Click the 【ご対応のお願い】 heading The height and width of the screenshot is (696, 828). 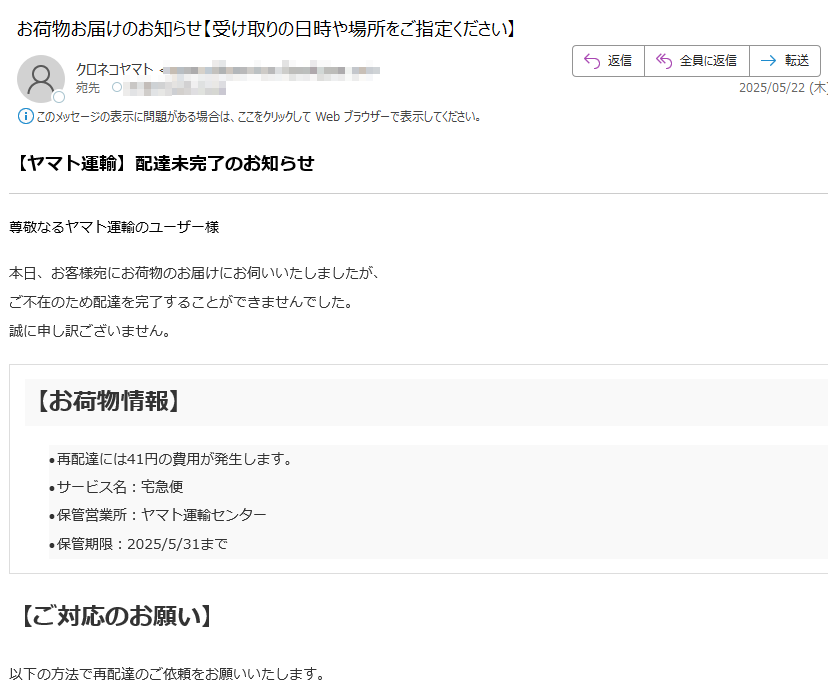tap(116, 616)
